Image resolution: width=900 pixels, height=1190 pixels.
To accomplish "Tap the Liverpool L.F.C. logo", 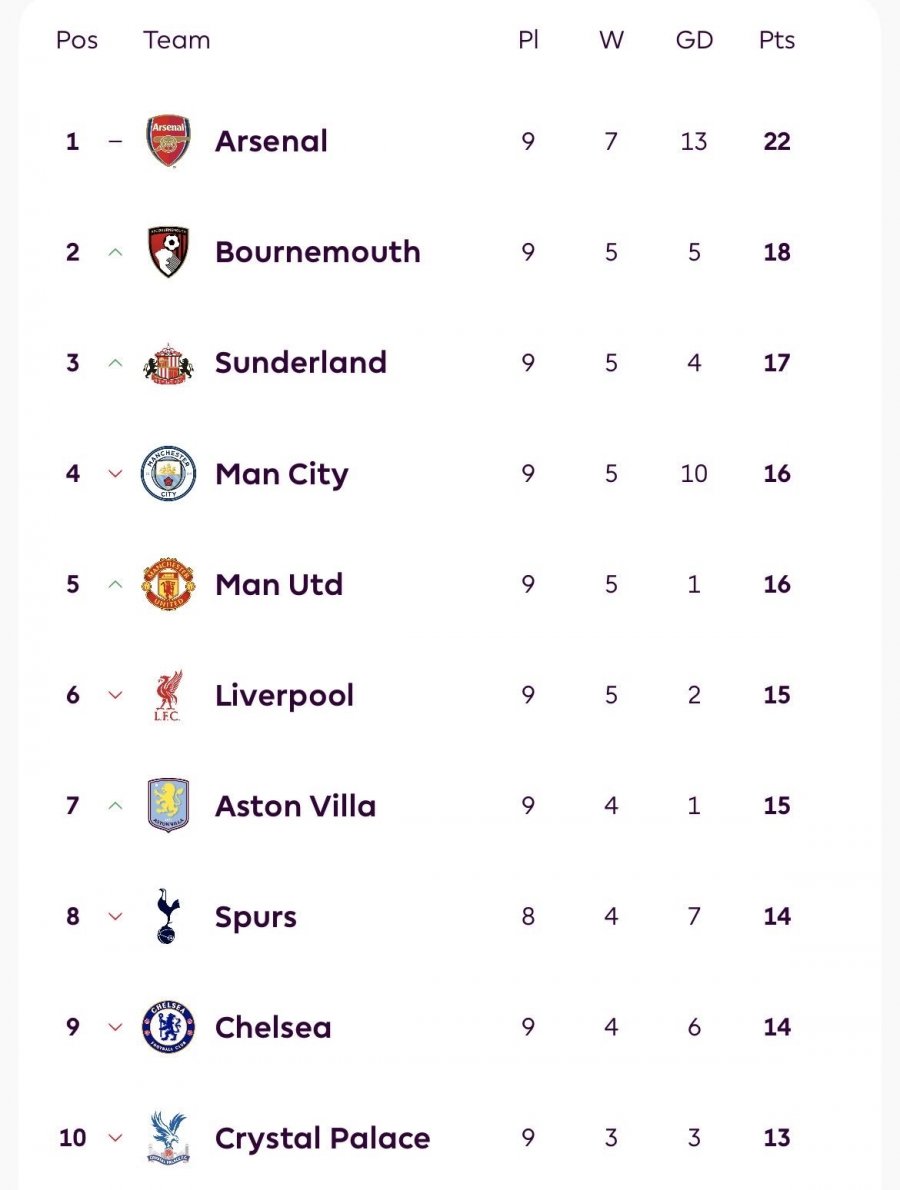I will pyautogui.click(x=168, y=695).
